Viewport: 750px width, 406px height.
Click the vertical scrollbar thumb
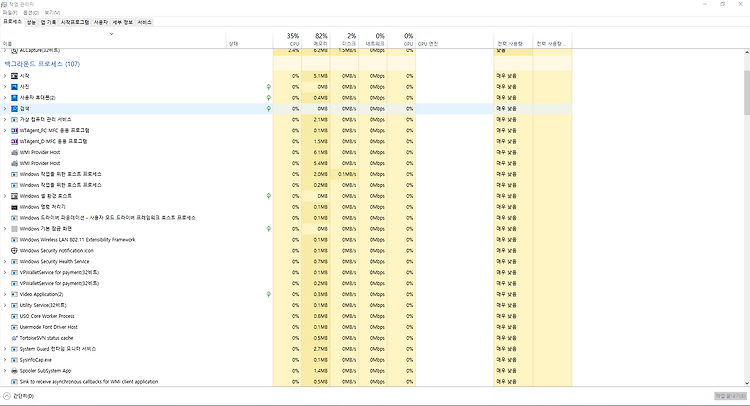coord(747,93)
